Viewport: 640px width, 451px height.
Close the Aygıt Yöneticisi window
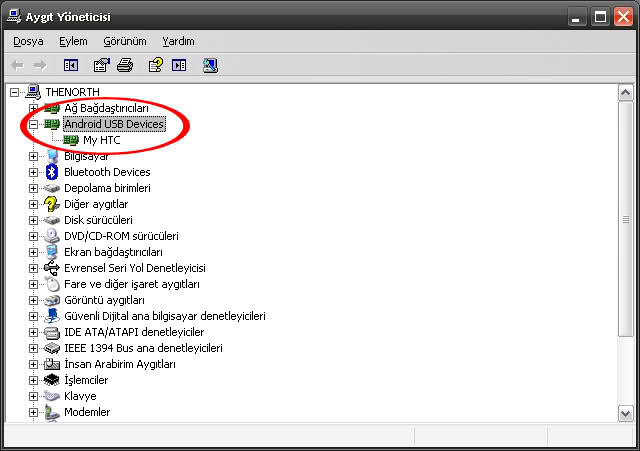coord(623,18)
